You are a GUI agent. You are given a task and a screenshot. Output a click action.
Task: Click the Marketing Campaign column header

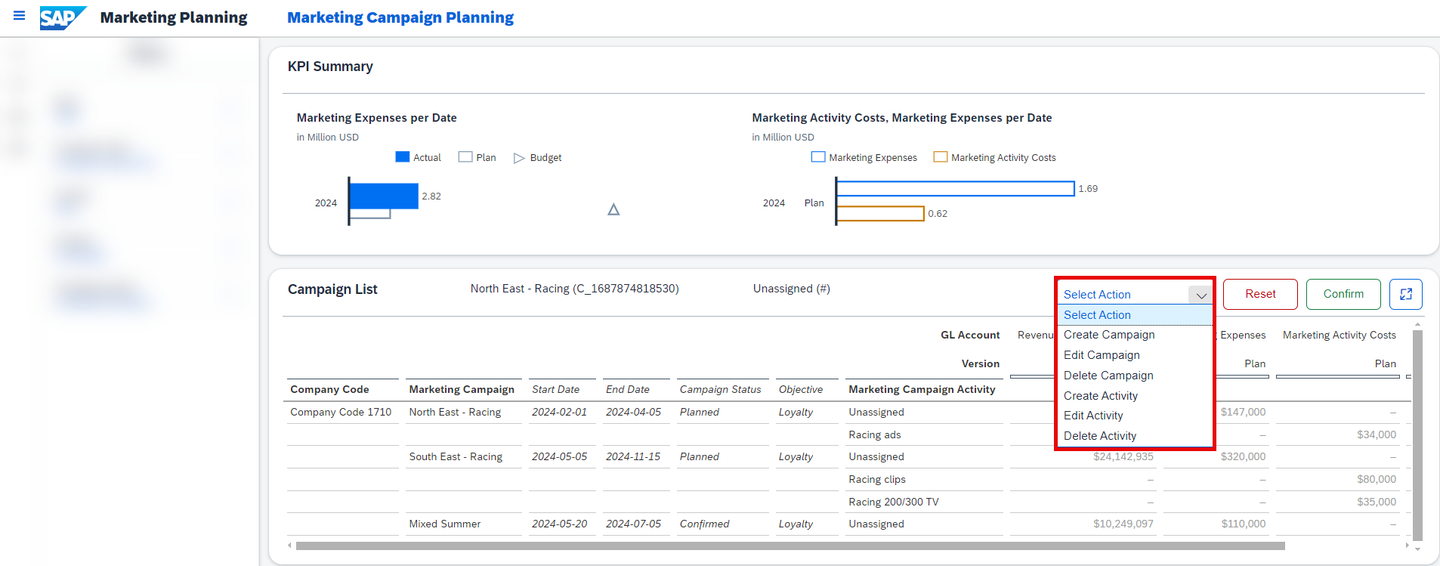pos(462,390)
